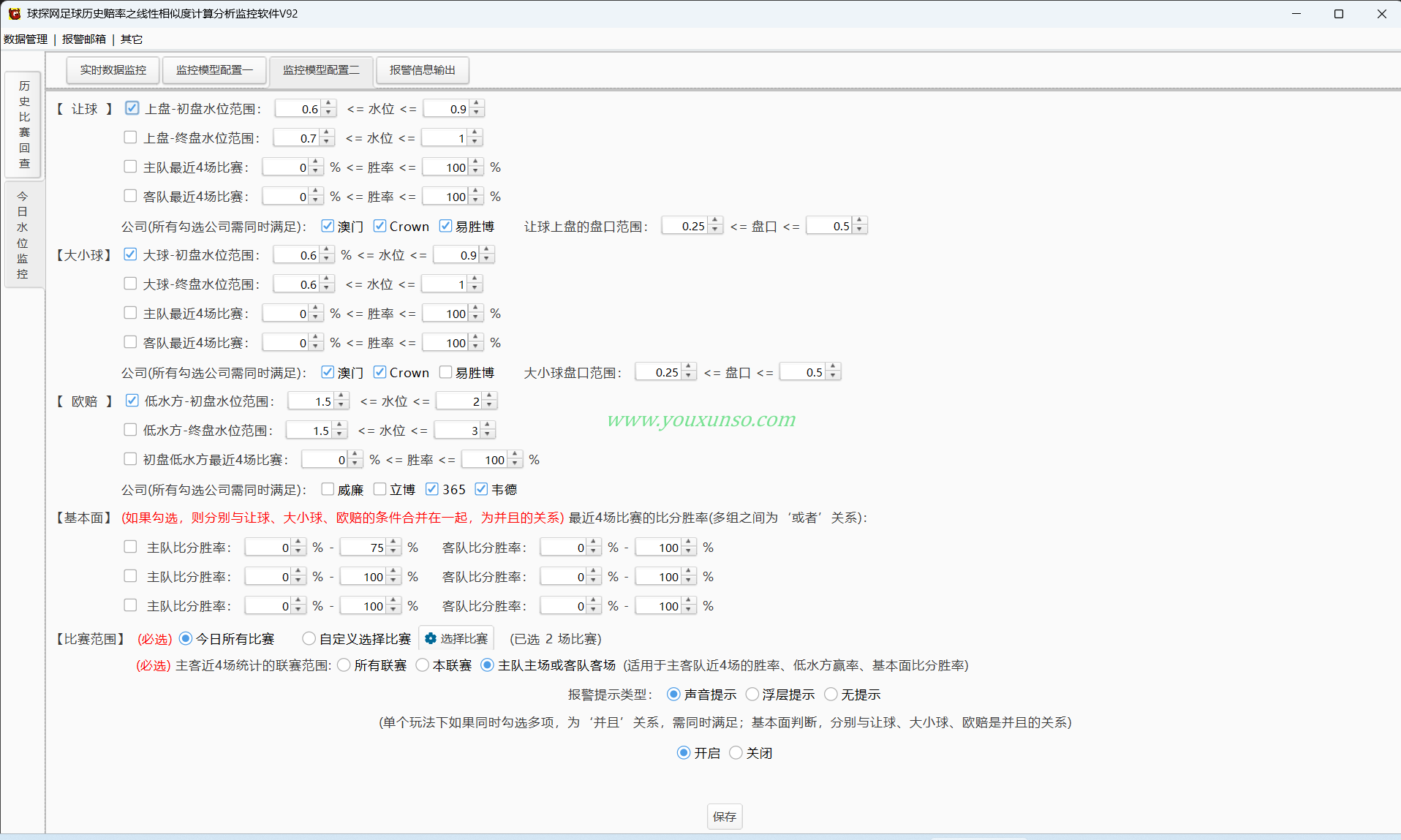Screen dimensions: 1401x840
Task: Open 今日水位监控 side tab
Action: (23, 235)
